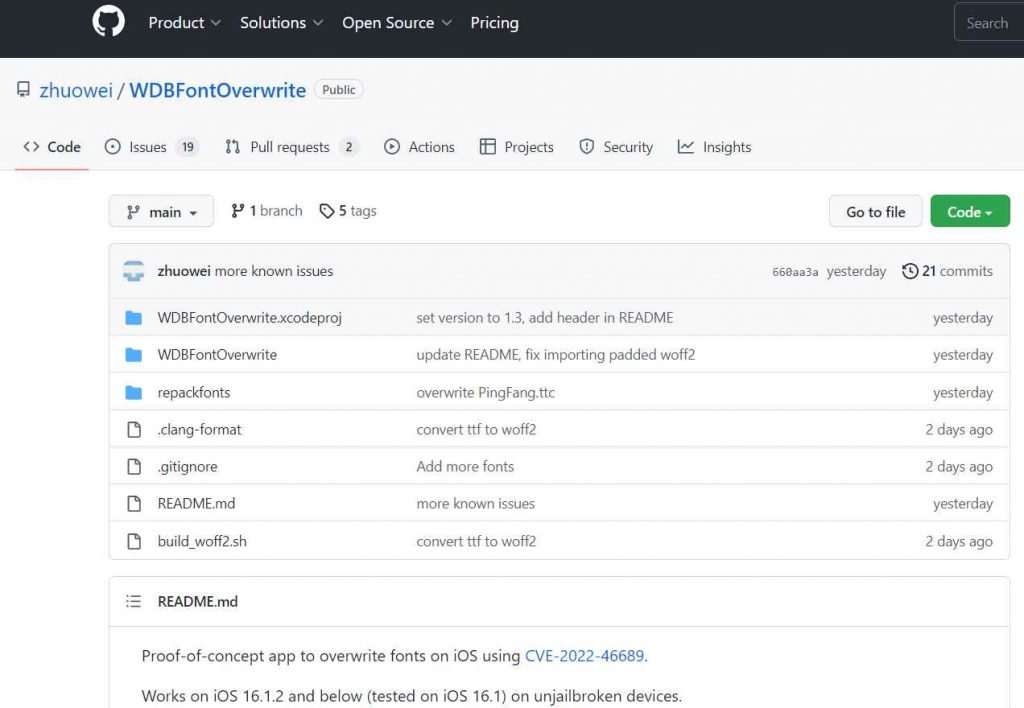Click the repository icon beside zhuowei
This screenshot has width=1024, height=708.
pos(24,89)
